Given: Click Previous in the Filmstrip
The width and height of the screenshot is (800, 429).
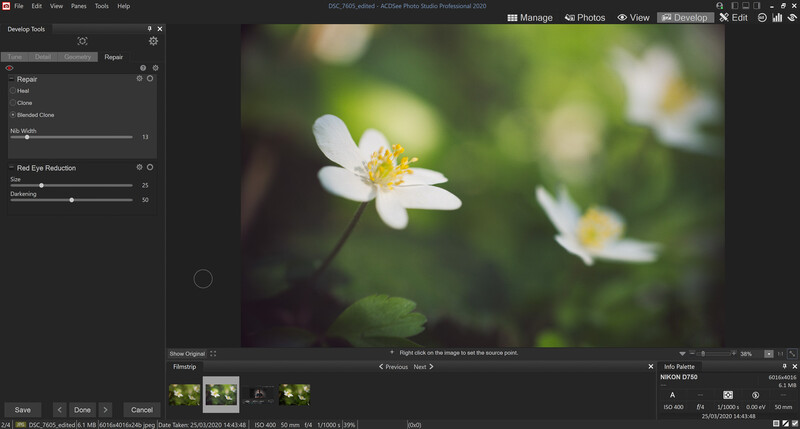Looking at the screenshot, I should [x=393, y=367].
